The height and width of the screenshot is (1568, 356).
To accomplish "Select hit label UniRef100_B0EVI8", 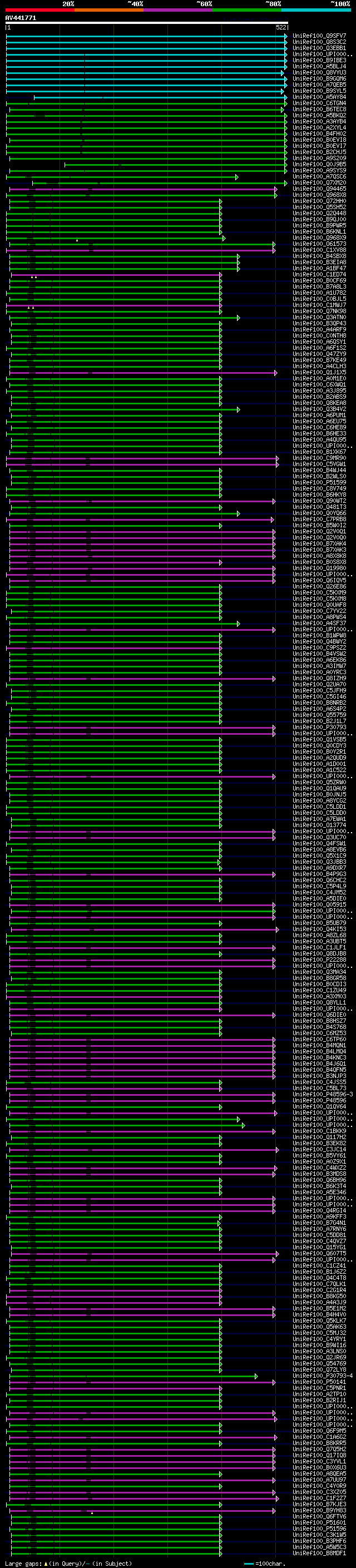I will click(319, 140).
